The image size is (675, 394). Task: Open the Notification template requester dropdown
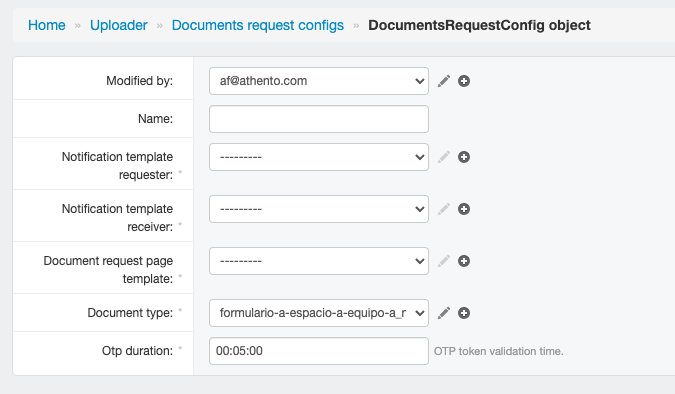(319, 157)
